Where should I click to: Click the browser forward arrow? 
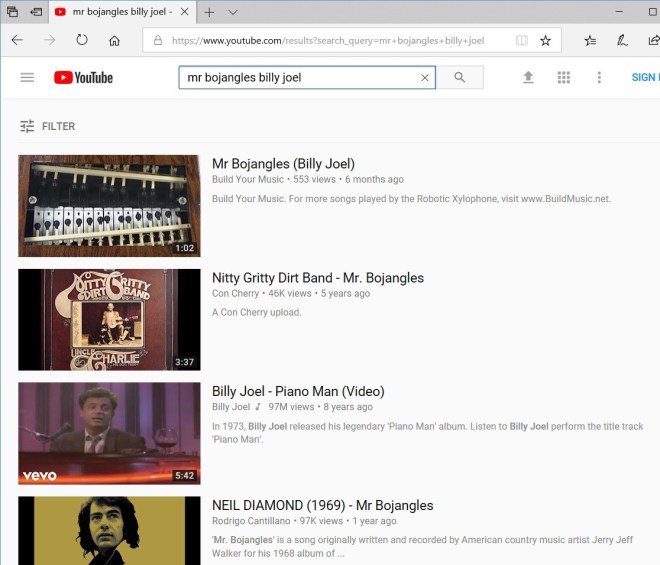coord(50,40)
